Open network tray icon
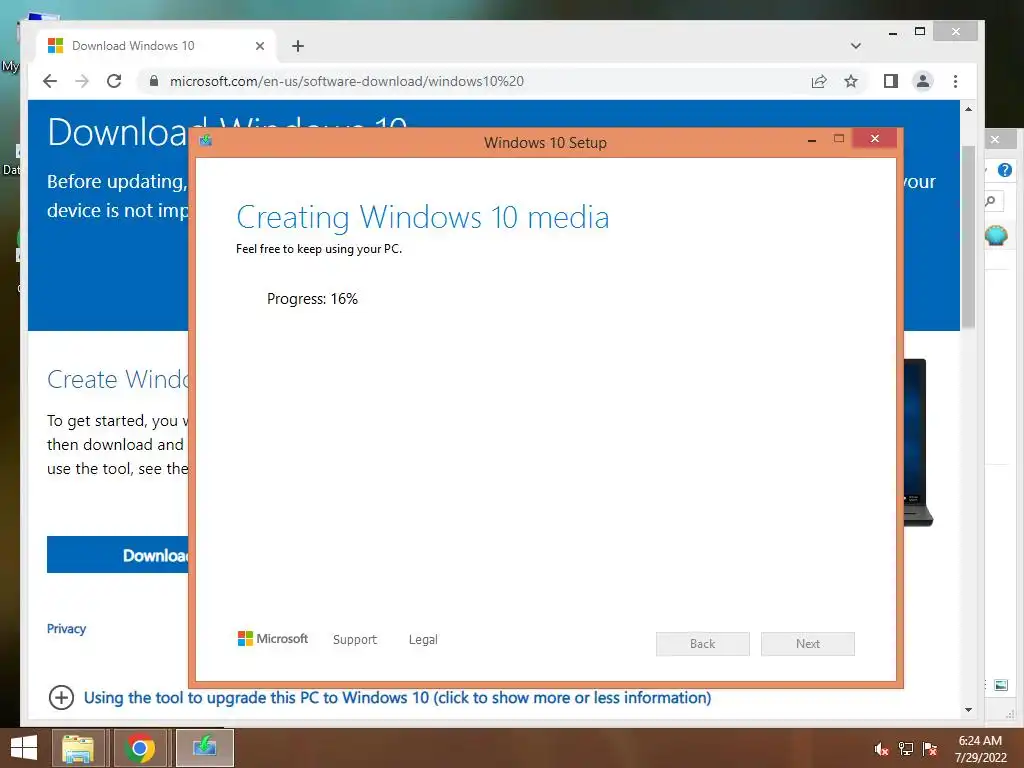Image resolution: width=1024 pixels, height=768 pixels. 906,749
